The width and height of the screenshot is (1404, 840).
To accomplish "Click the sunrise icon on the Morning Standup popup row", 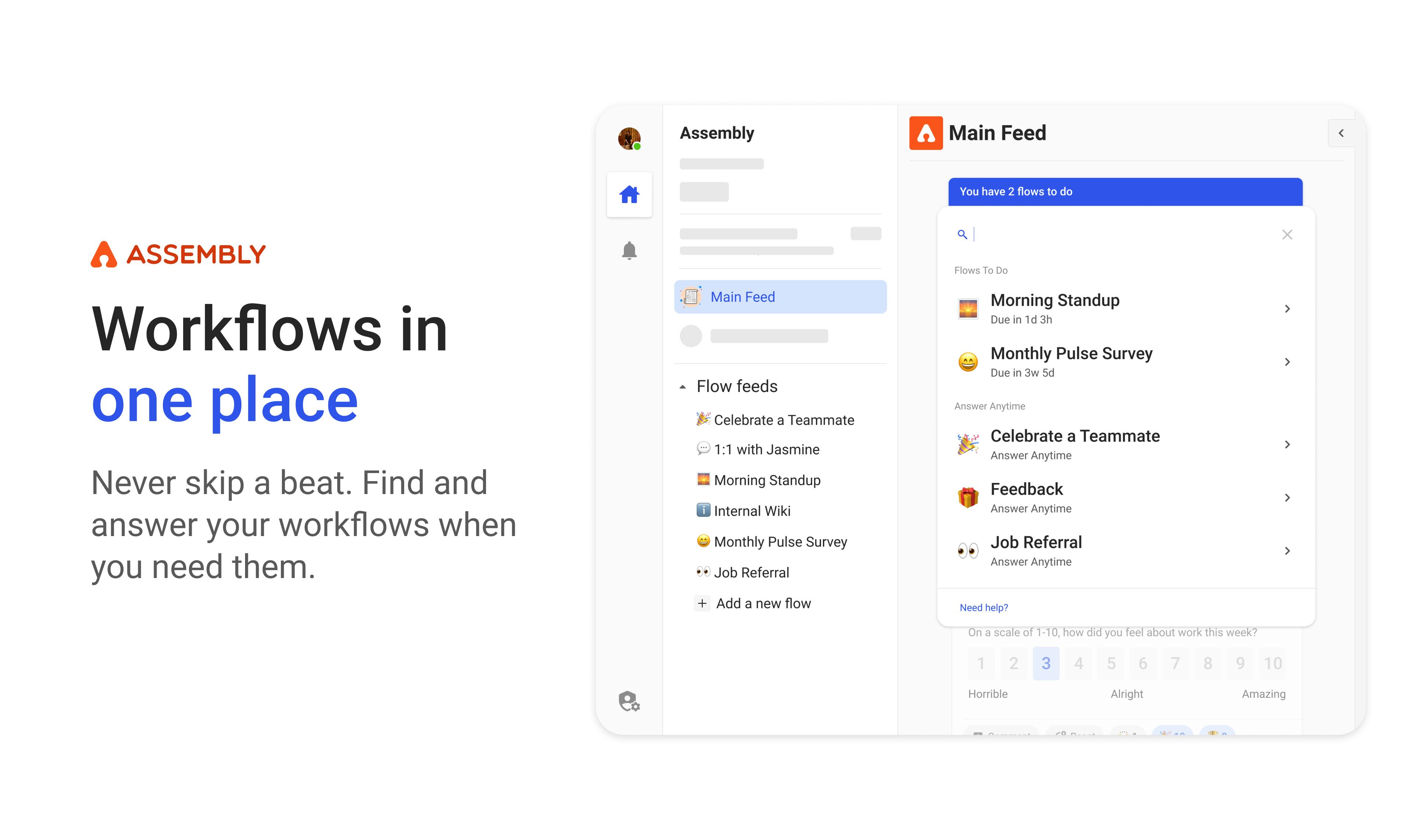I will [x=968, y=308].
